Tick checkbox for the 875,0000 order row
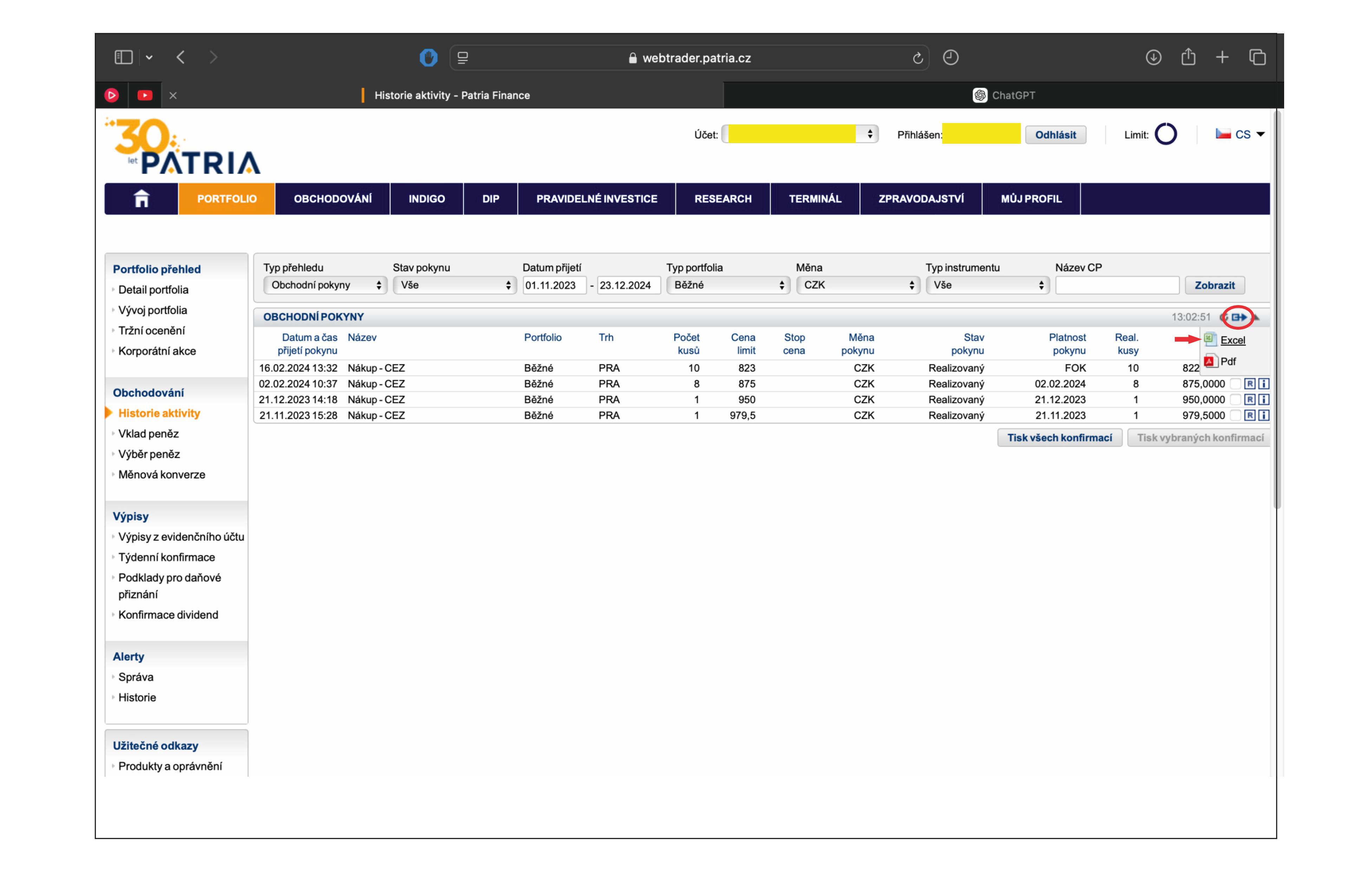Viewport: 1372px width, 872px height. pyautogui.click(x=1235, y=383)
